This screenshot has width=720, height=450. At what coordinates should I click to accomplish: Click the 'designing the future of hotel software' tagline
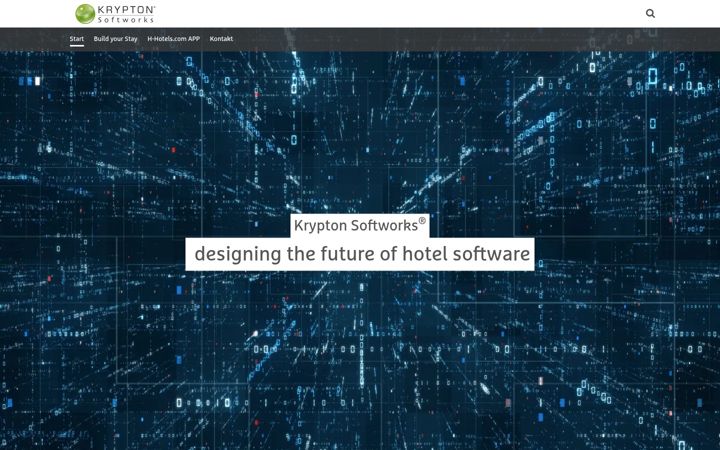coord(360,254)
